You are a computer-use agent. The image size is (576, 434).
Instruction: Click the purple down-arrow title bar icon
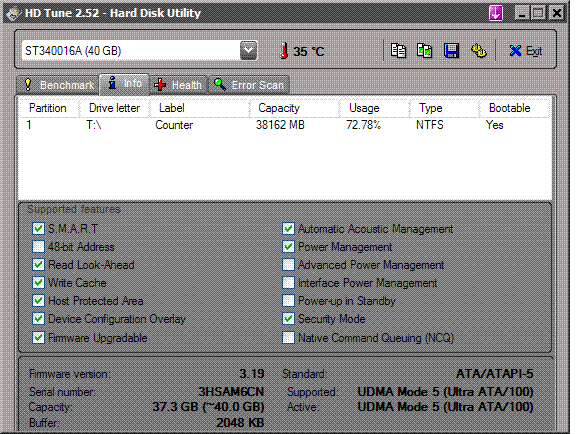496,14
